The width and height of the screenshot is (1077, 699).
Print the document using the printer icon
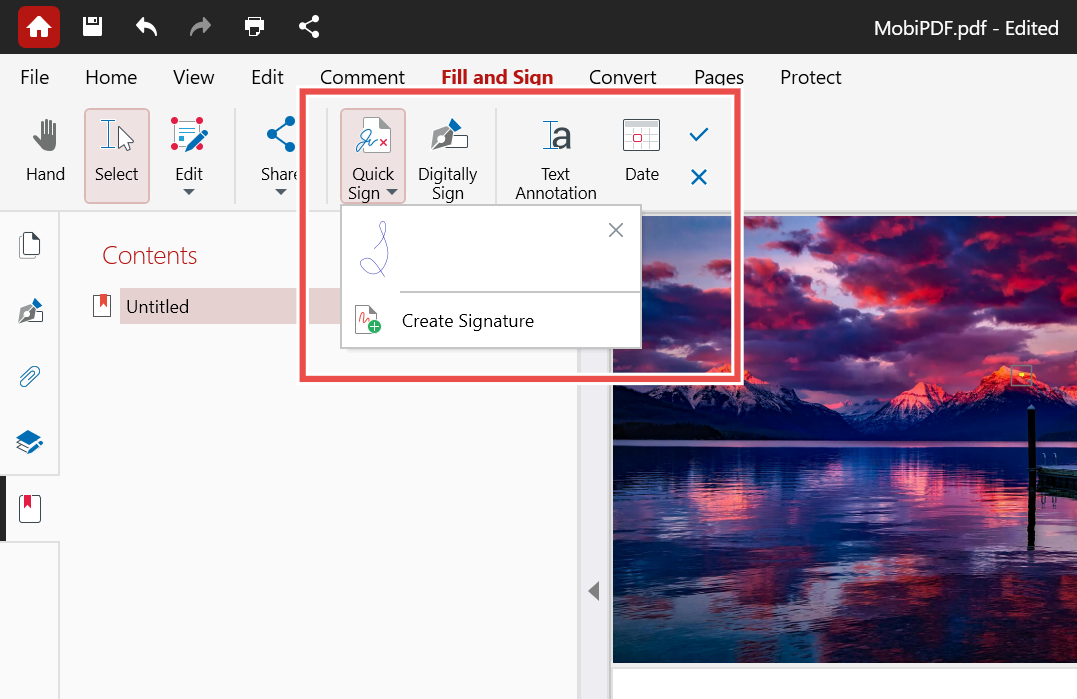pyautogui.click(x=255, y=27)
